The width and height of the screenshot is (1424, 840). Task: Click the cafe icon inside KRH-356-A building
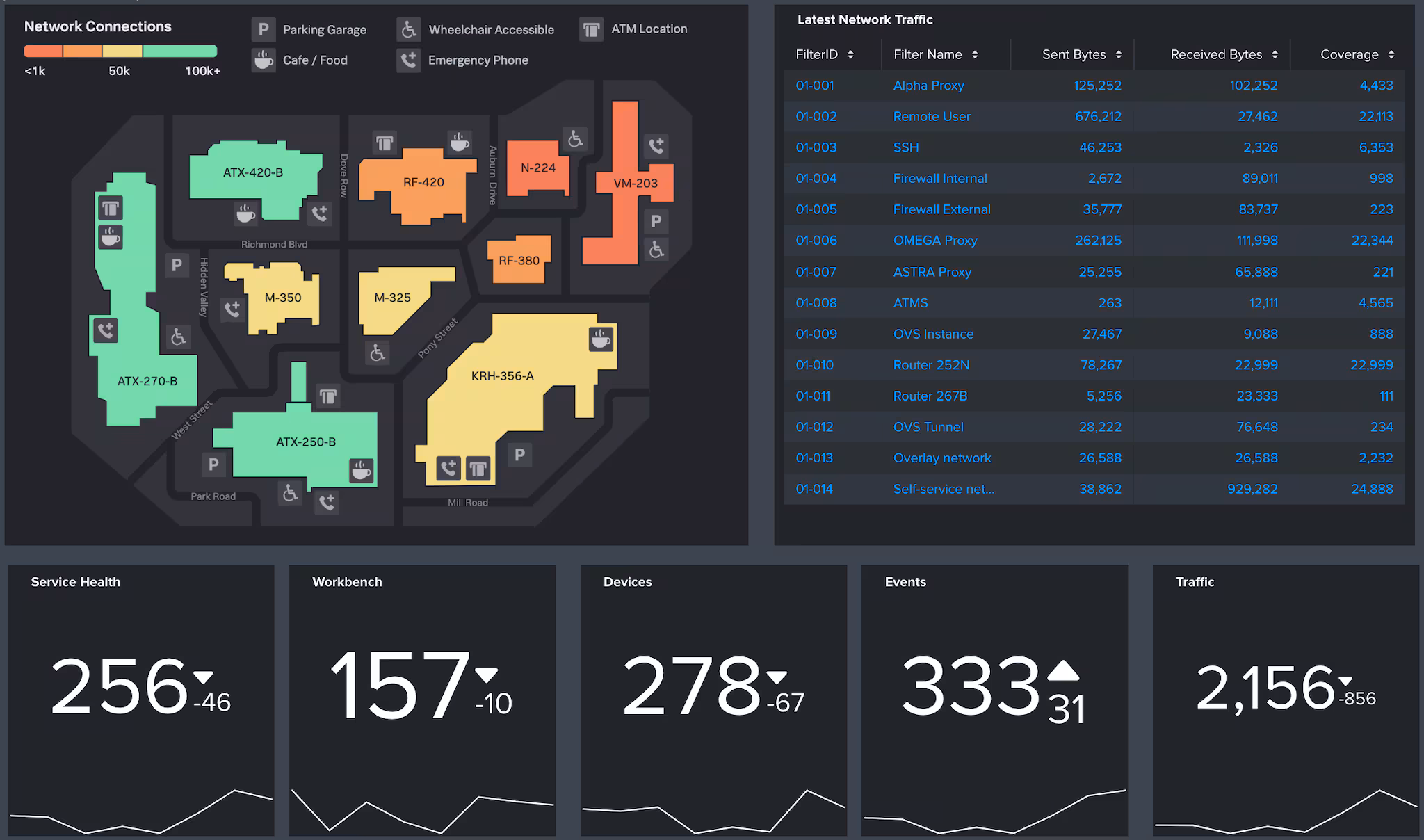pos(601,339)
